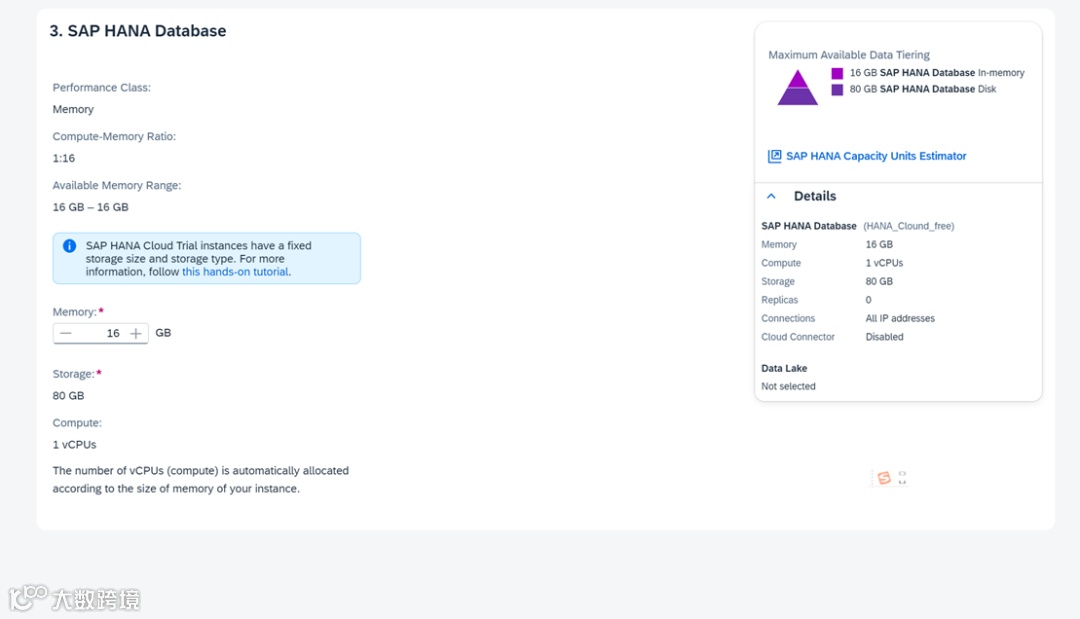Click 'Disabled' Cloud Connector value

pos(884,337)
